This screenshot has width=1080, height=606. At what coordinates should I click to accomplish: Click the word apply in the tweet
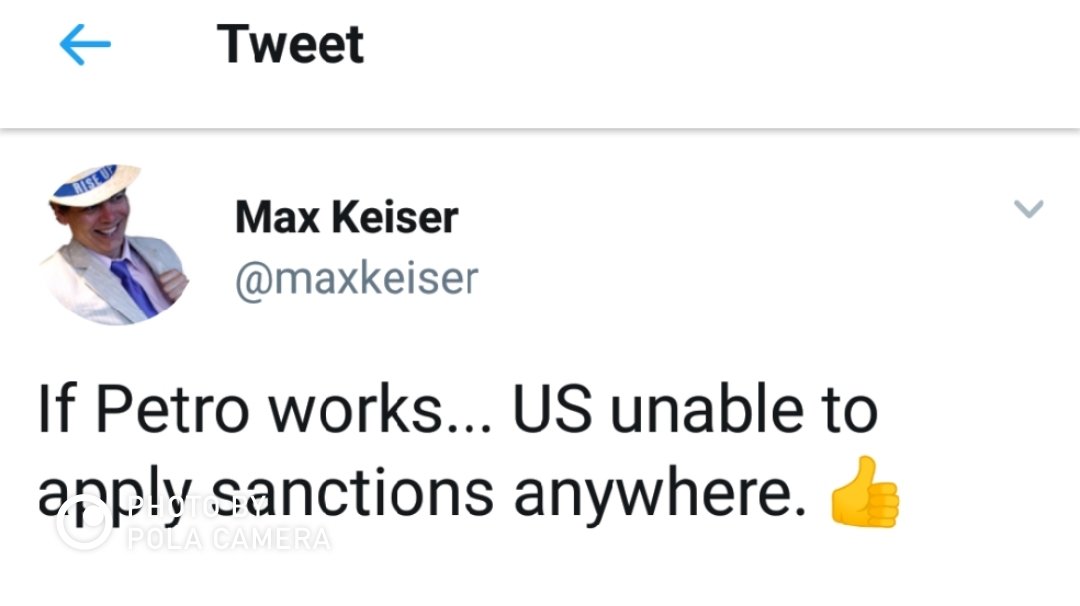pos(114,497)
